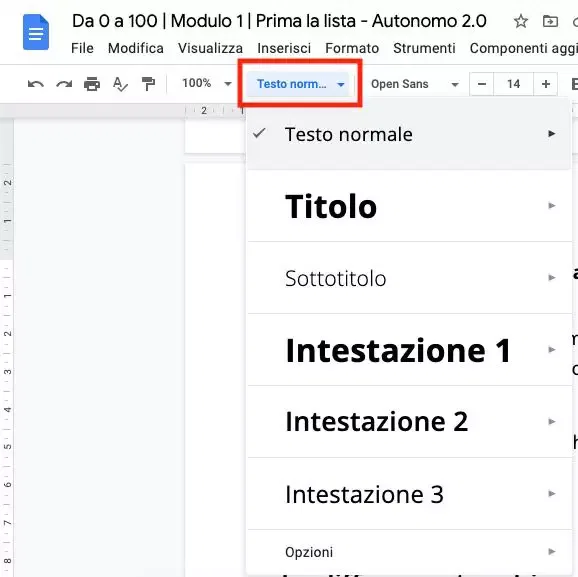Open the File menu
The width and height of the screenshot is (578, 577).
point(82,48)
